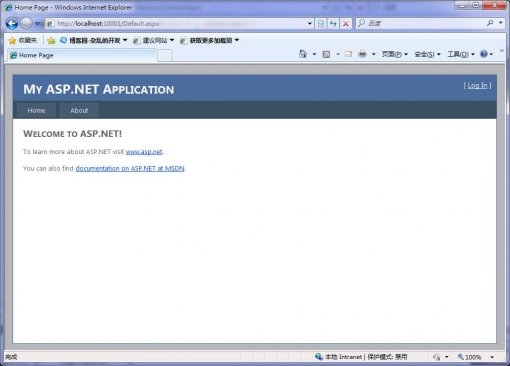Select the Home navigation menu item
Screen dimensions: 510x366
(36, 111)
